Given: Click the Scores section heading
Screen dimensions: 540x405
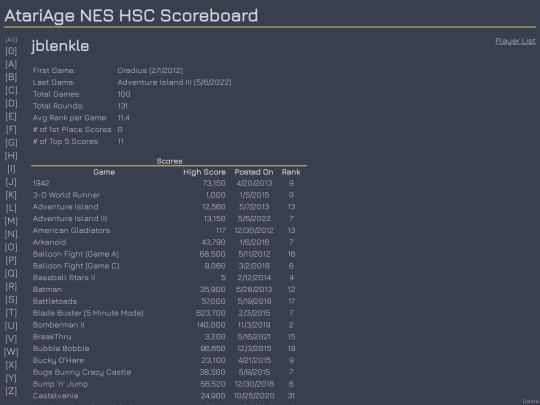Looking at the screenshot, I should coord(169,161).
